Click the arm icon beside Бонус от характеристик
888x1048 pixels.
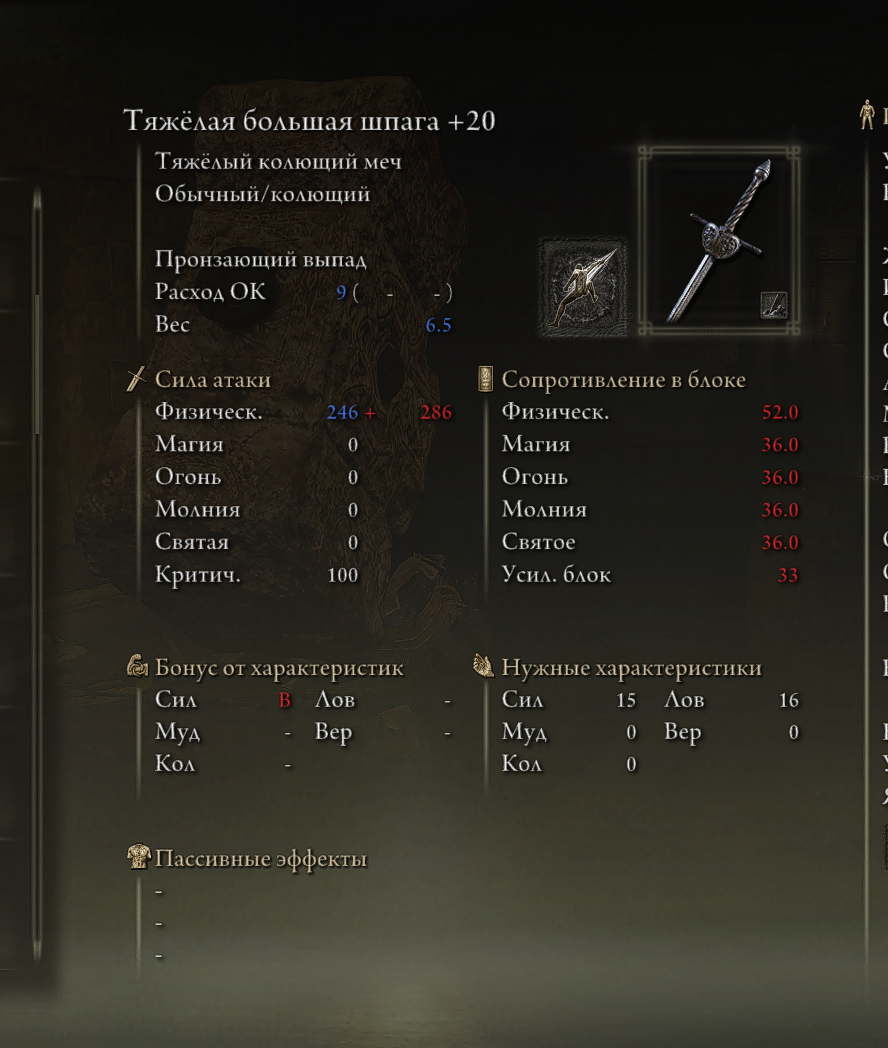tap(138, 666)
